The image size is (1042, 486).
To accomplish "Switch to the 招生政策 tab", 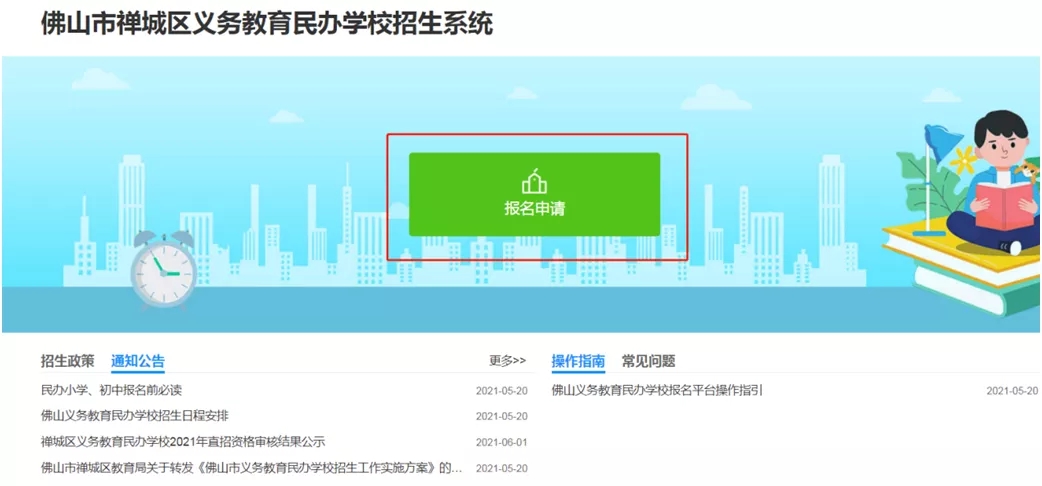I will click(x=68, y=361).
